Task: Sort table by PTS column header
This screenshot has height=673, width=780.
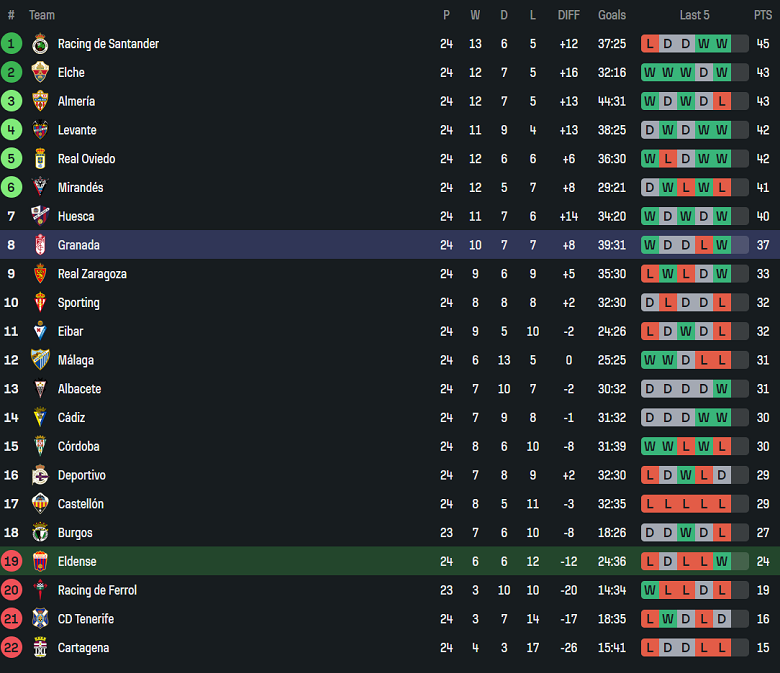Action: [x=763, y=15]
